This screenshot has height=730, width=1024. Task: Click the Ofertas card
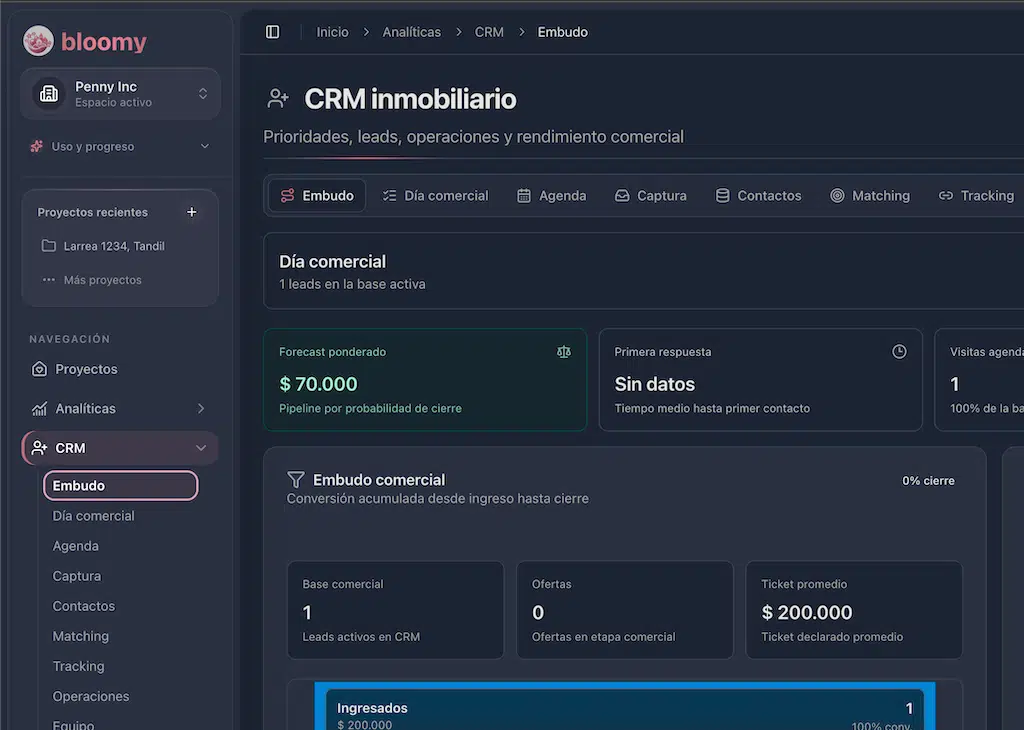click(625, 610)
